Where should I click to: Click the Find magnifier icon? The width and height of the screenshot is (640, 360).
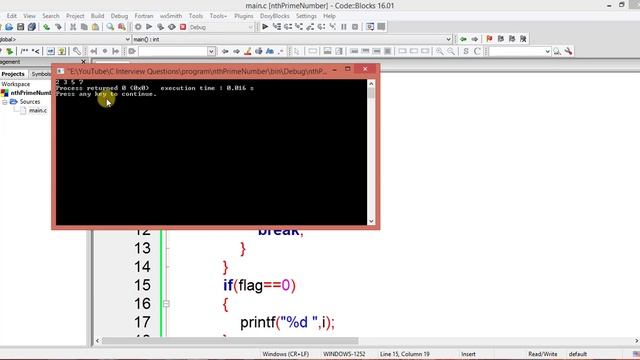coord(110,27)
